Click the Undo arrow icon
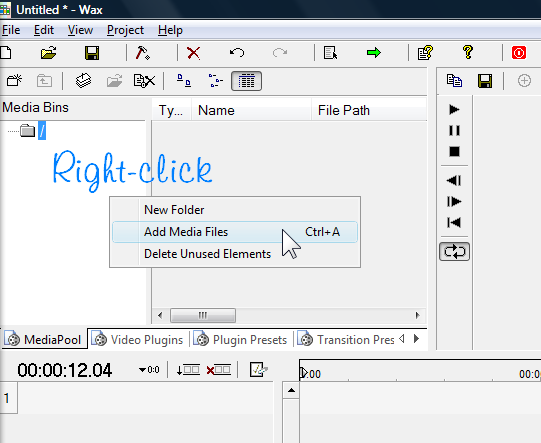 237,53
